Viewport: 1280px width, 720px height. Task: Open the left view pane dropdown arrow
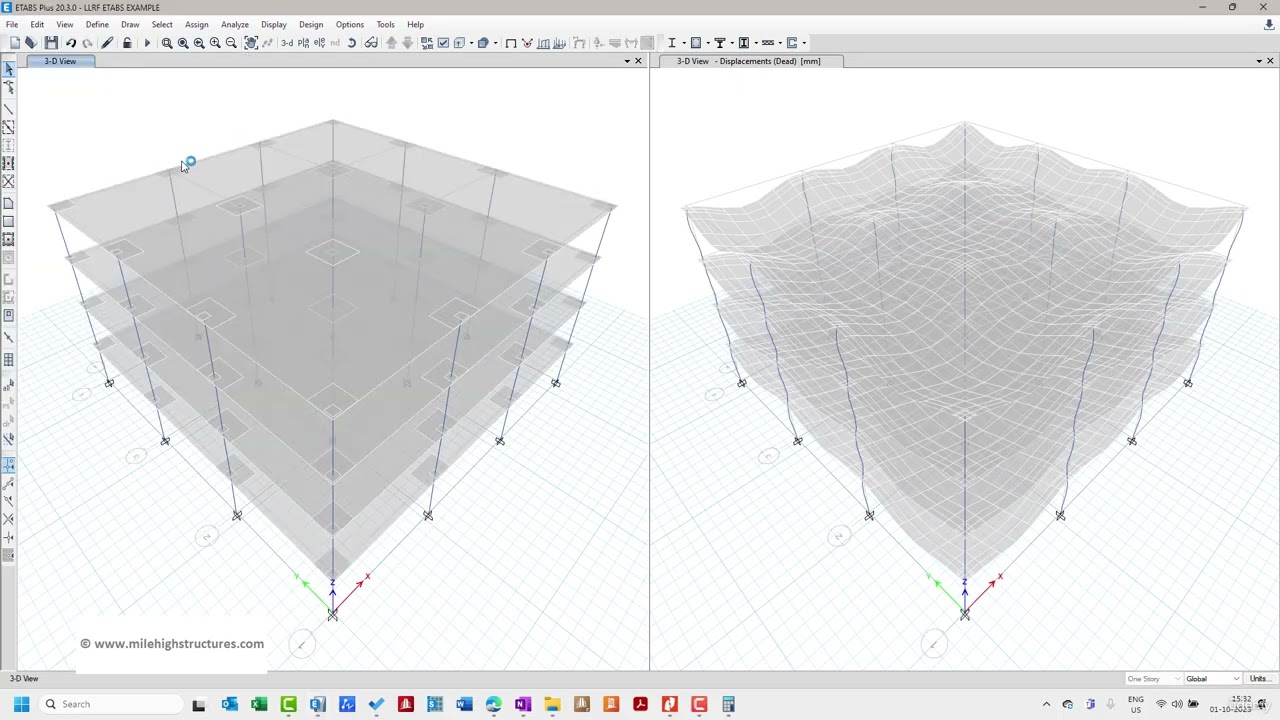(x=627, y=61)
